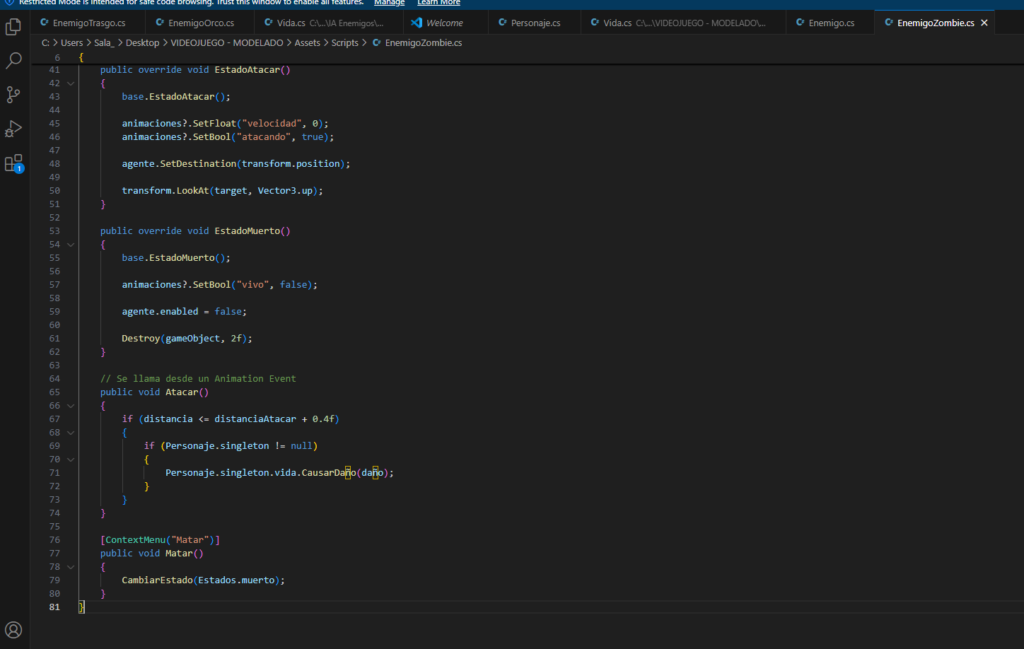Open the Accounts menu icon

(14, 629)
